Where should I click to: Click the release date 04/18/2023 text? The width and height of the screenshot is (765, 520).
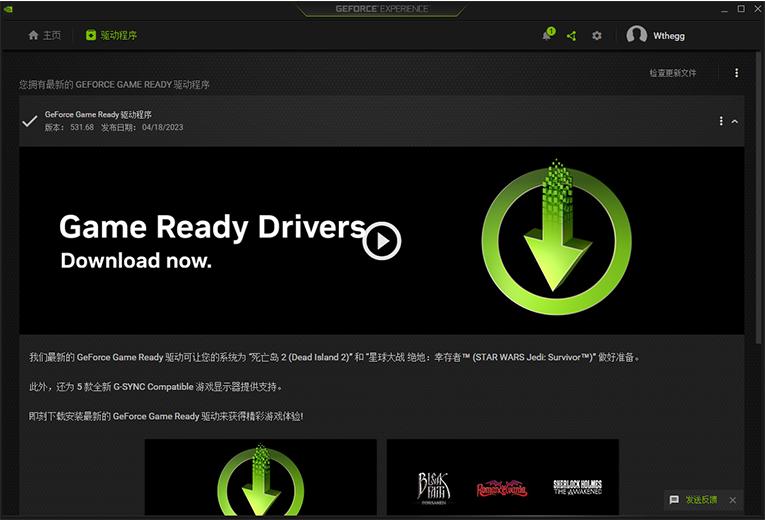(x=142, y=127)
